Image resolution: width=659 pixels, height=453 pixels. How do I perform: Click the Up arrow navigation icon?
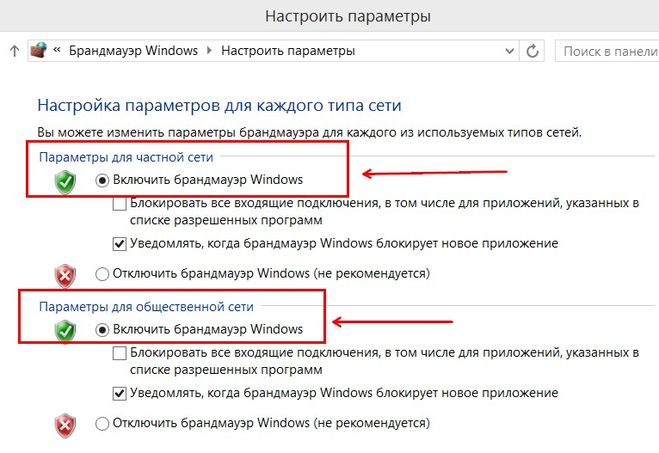[x=14, y=51]
